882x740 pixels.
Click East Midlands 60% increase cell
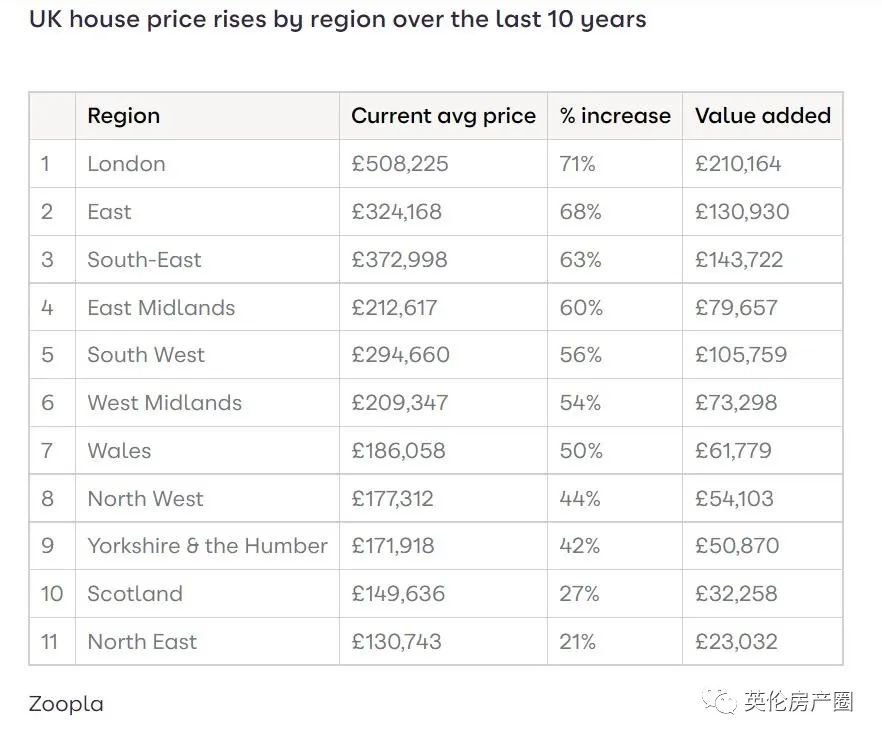tap(581, 308)
